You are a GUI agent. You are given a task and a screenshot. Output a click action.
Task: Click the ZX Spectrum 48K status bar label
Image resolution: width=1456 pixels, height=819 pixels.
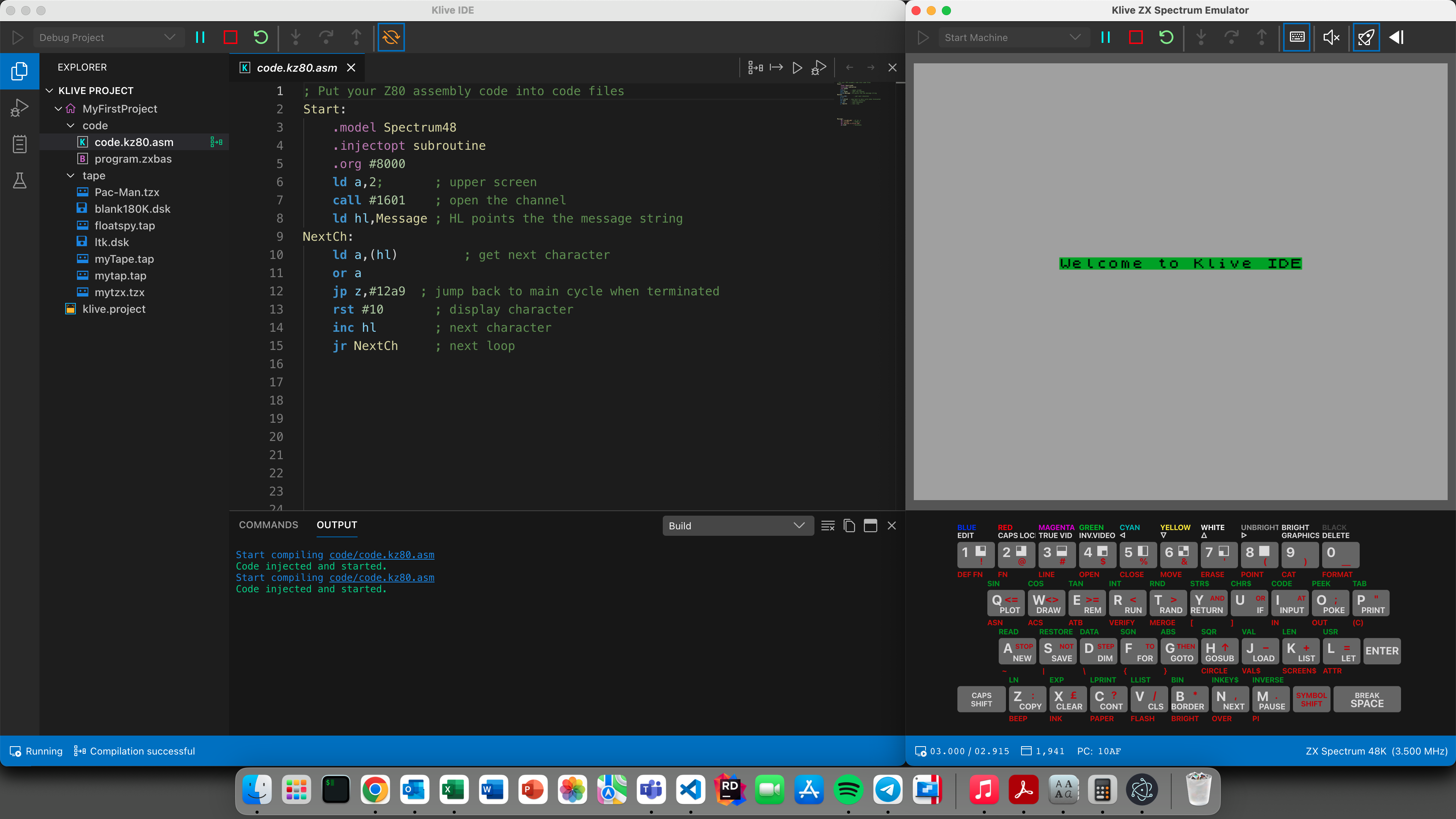pyautogui.click(x=1376, y=751)
